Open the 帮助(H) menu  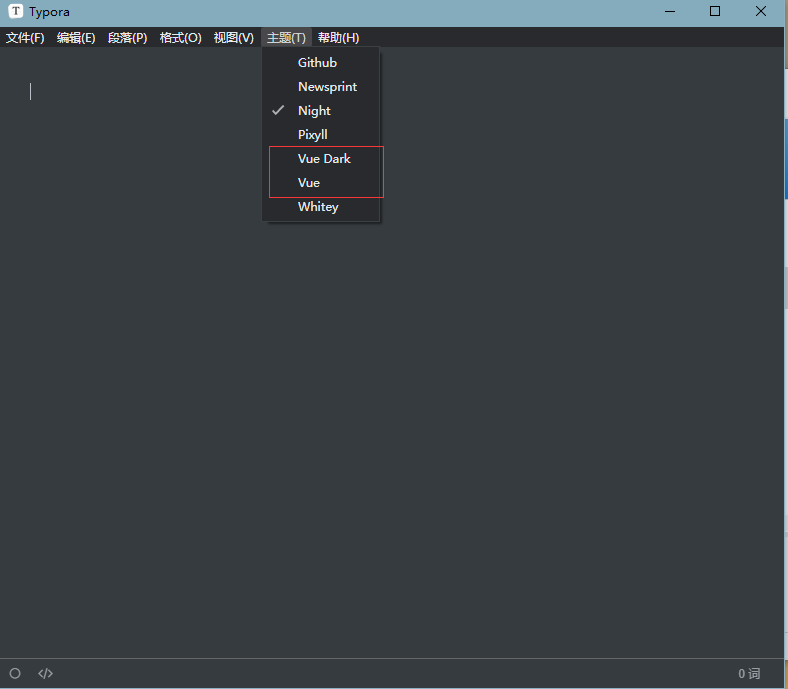(339, 38)
